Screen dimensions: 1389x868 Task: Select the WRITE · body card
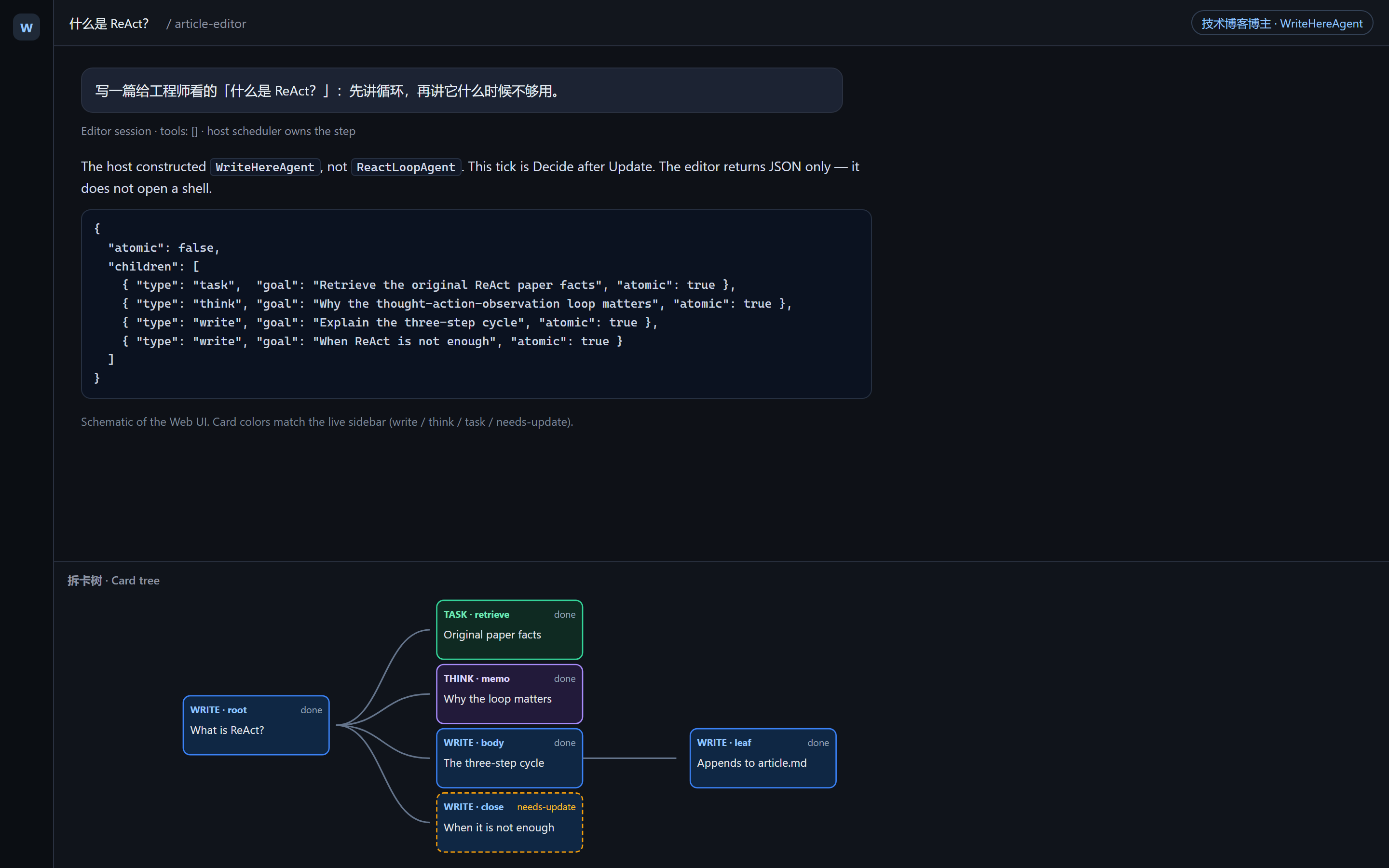pyautogui.click(x=509, y=759)
